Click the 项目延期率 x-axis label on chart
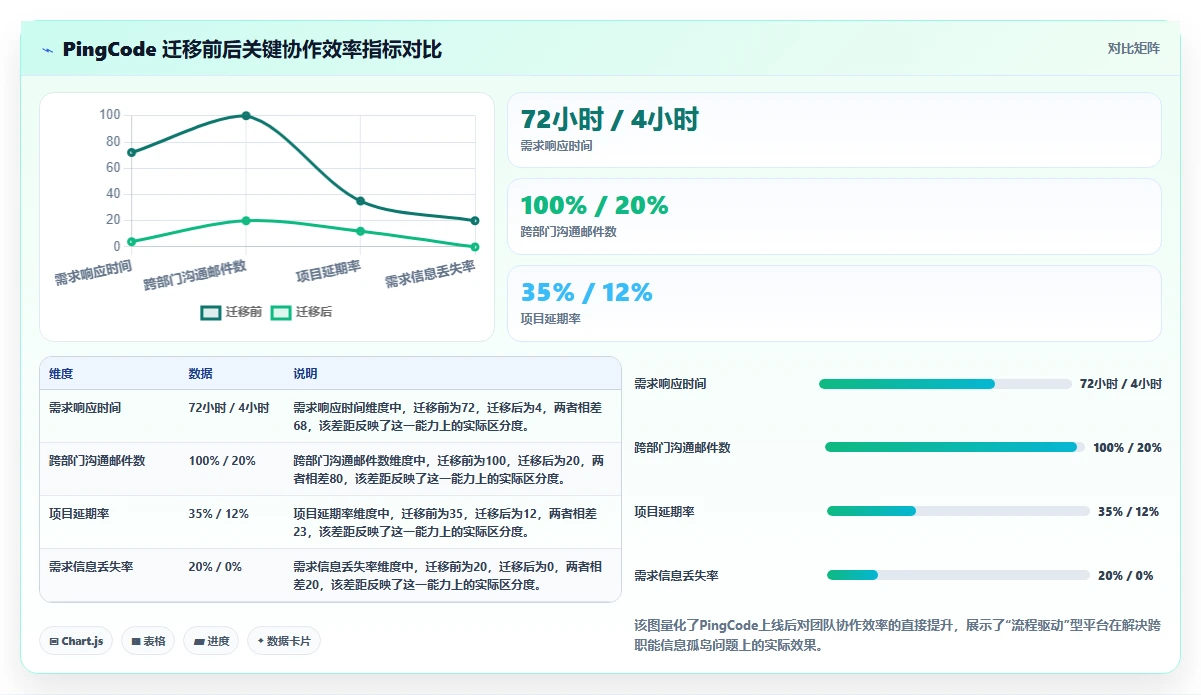 pyautogui.click(x=328, y=270)
